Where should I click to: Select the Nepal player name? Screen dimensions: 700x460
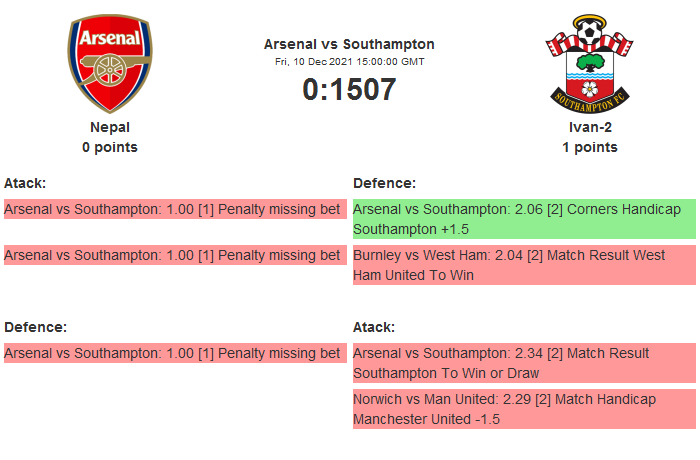pos(110,127)
